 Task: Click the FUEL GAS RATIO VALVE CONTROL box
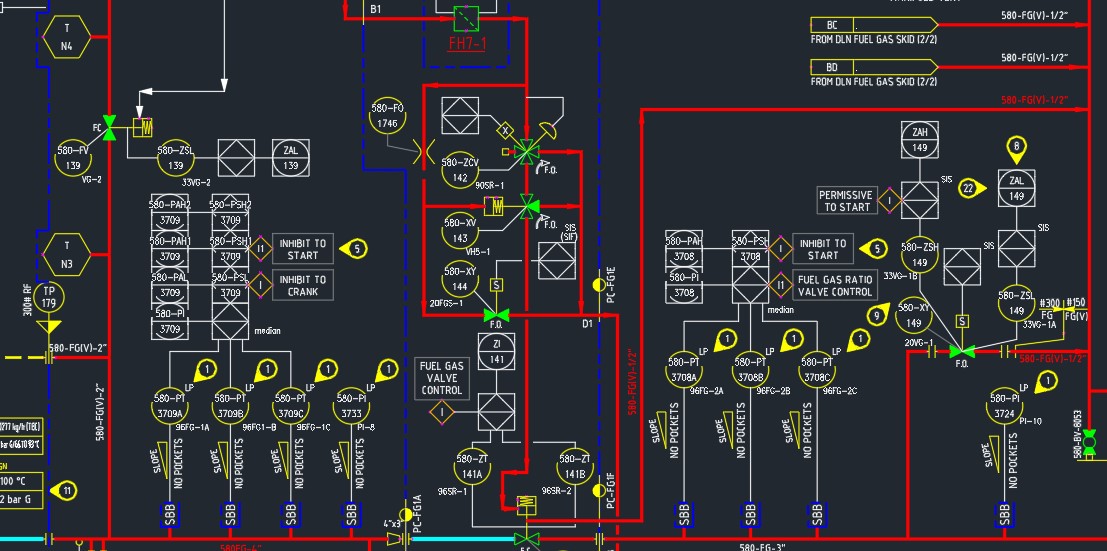point(834,285)
